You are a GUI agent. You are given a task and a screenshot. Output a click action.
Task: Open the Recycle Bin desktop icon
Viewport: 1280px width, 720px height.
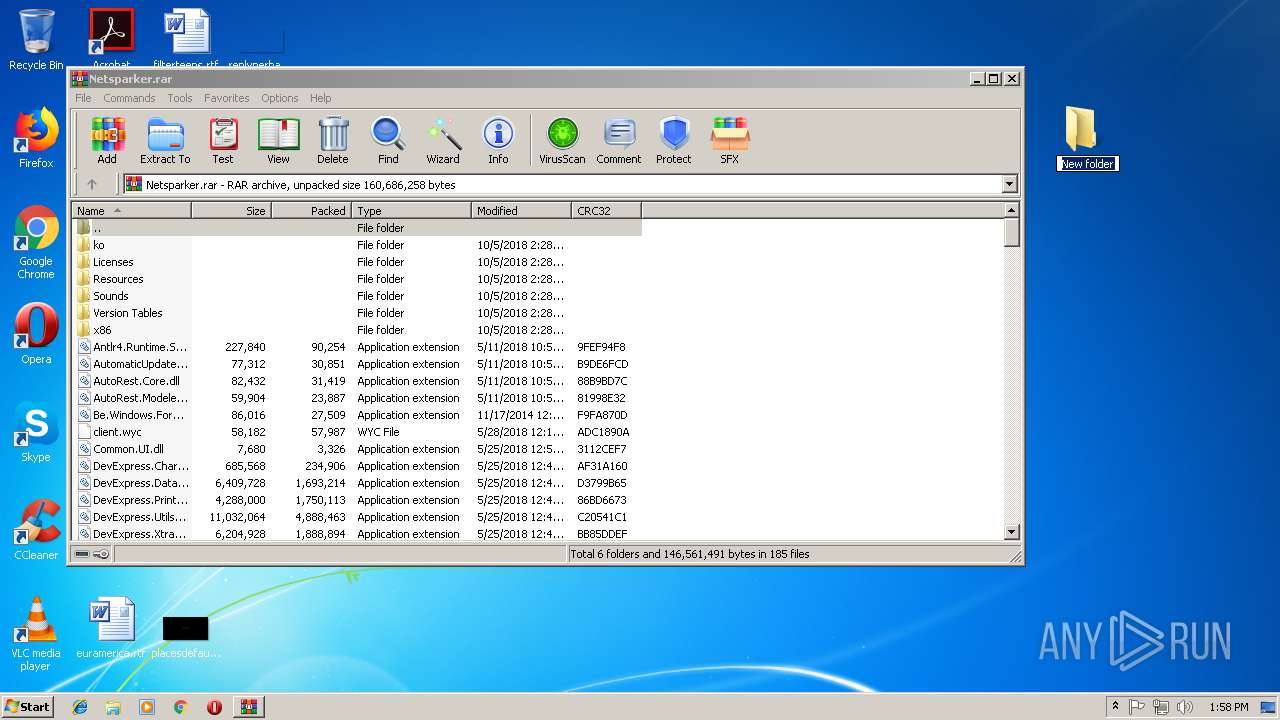[x=36, y=40]
